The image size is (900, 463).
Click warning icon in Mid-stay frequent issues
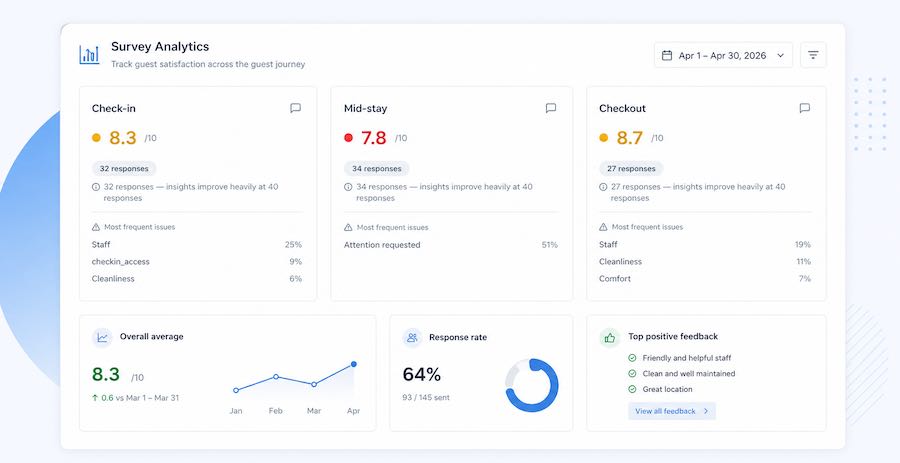(x=348, y=227)
